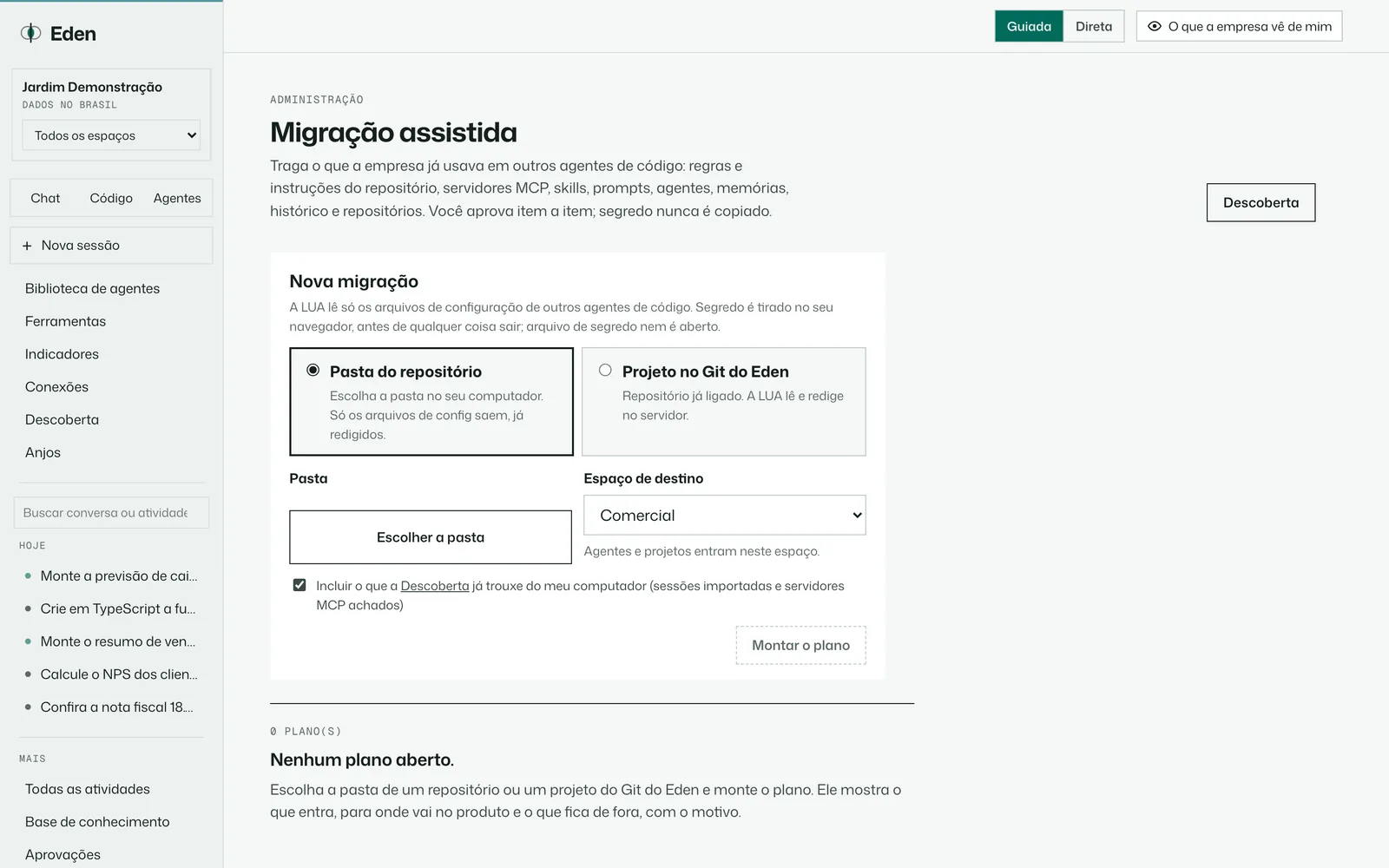The height and width of the screenshot is (868, 1389).
Task: Open the Agentes tab
Action: [177, 198]
